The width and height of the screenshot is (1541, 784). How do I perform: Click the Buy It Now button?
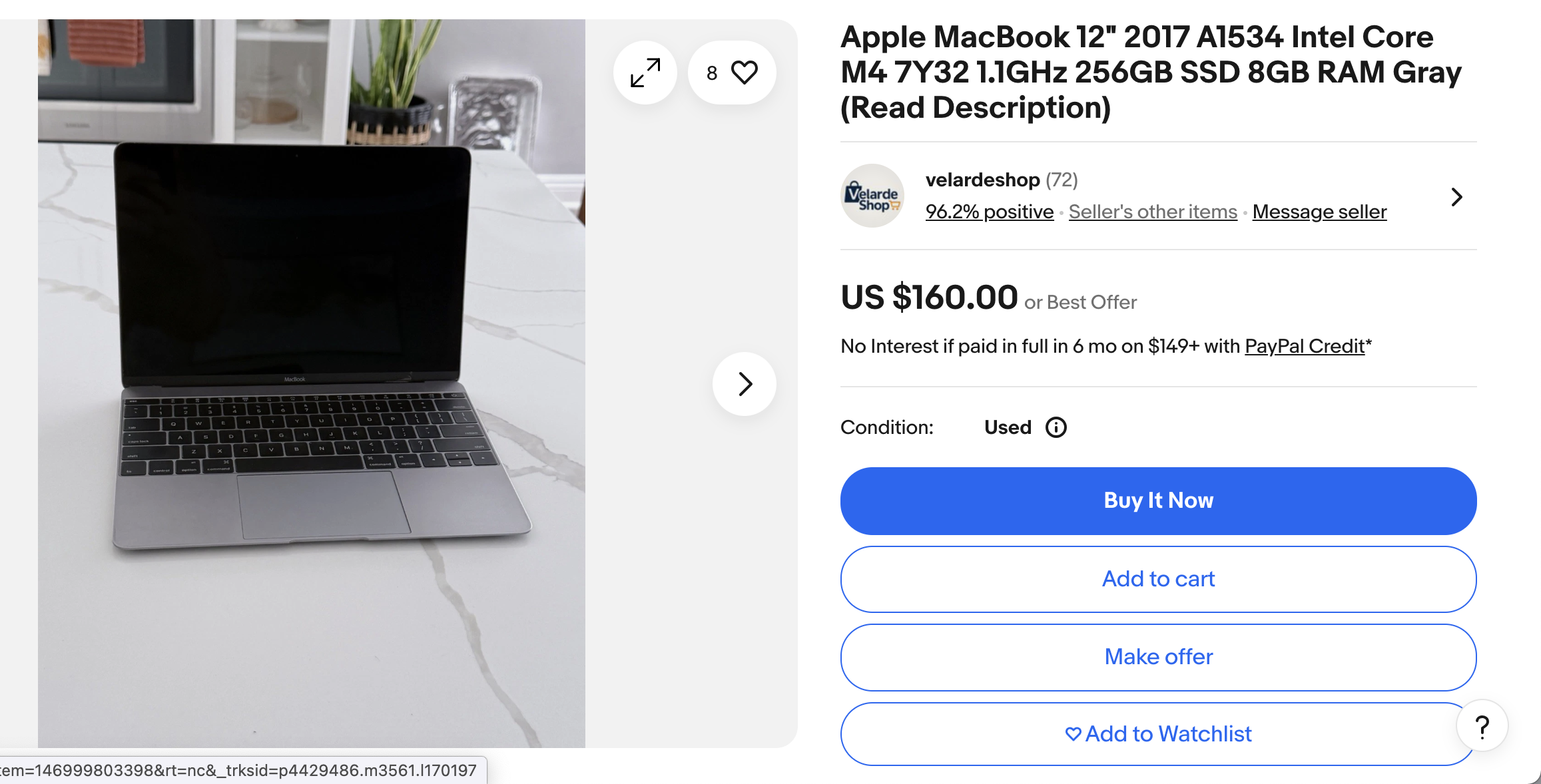pyautogui.click(x=1158, y=500)
